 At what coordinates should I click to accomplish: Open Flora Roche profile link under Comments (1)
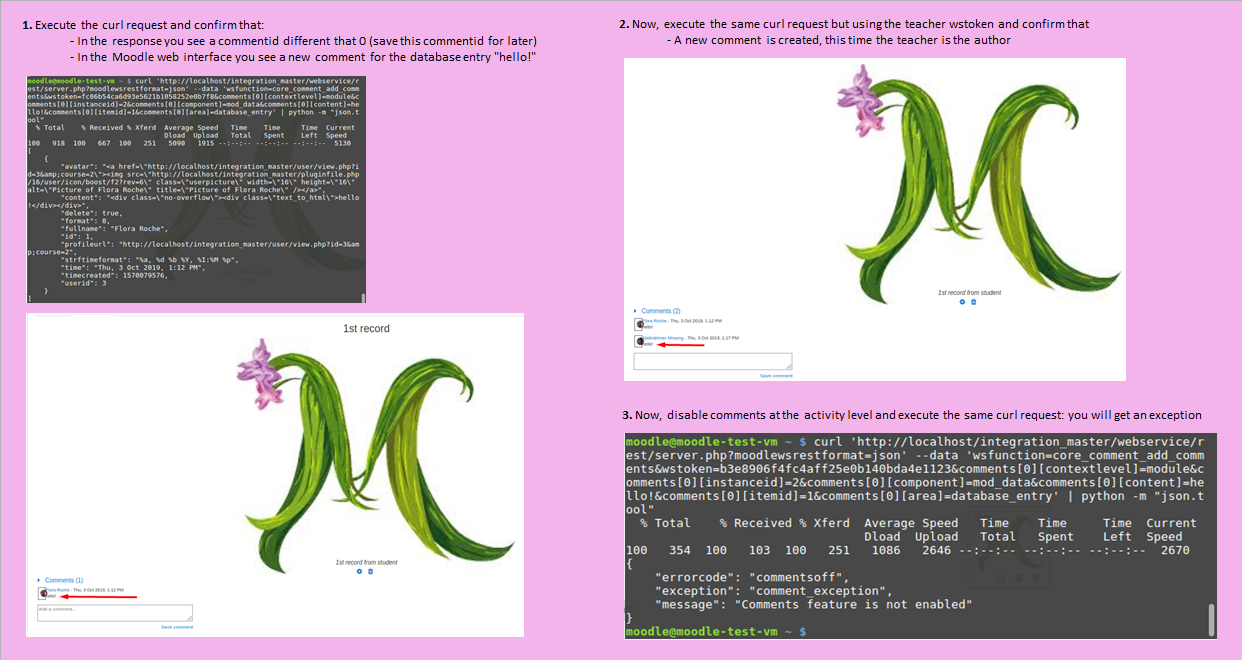click(x=59, y=590)
